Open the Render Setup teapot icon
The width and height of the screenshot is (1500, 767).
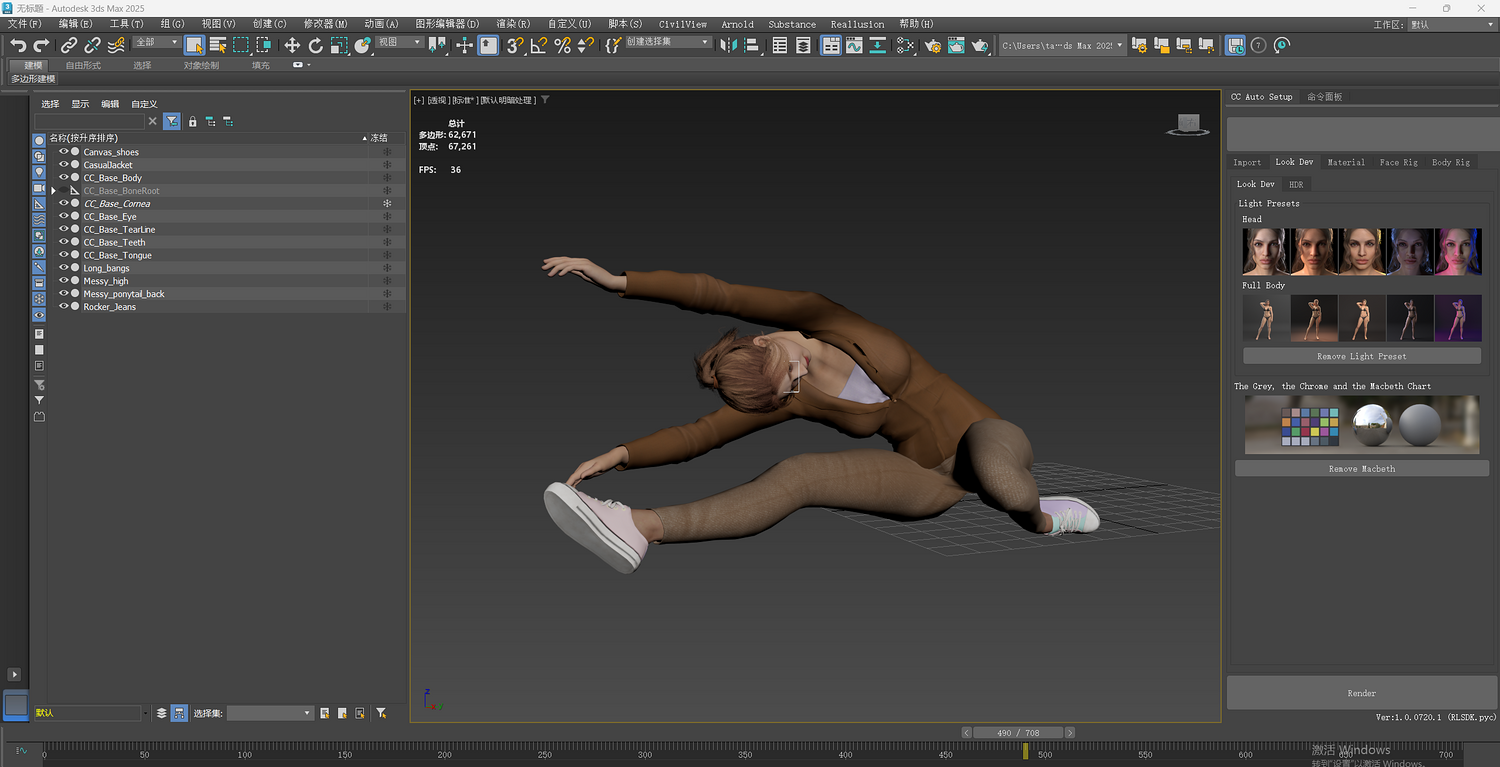[933, 45]
